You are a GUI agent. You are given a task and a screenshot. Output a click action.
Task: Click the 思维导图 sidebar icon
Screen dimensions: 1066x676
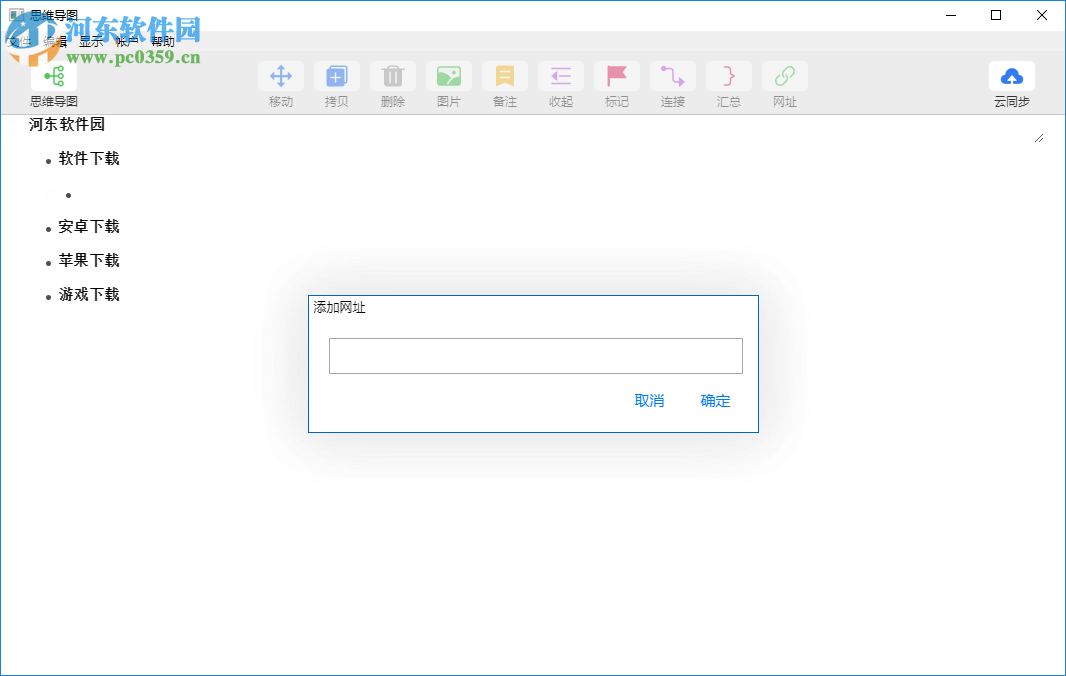click(x=52, y=76)
